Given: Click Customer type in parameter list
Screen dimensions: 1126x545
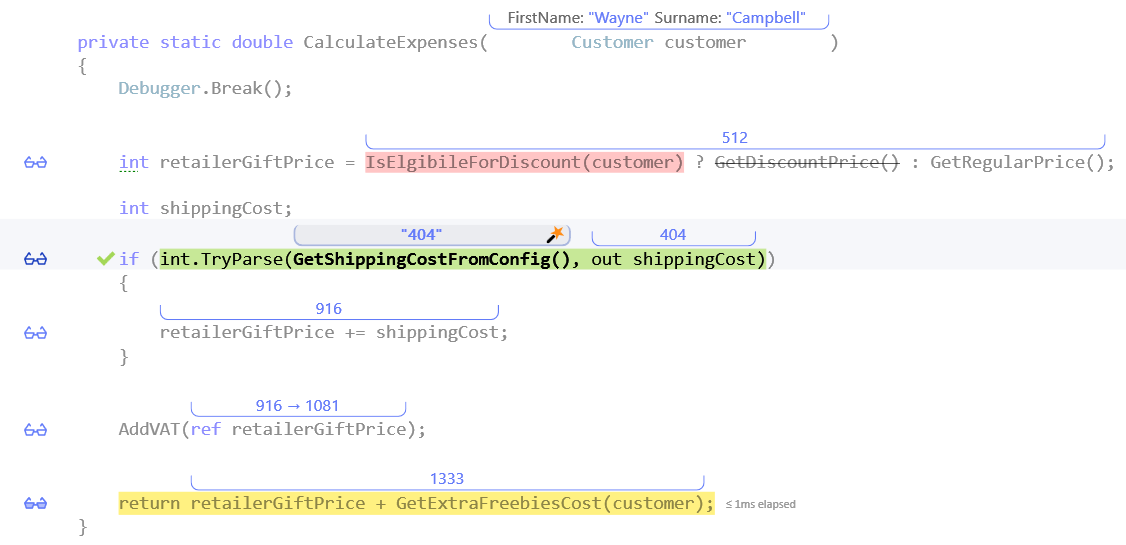Looking at the screenshot, I should 613,42.
